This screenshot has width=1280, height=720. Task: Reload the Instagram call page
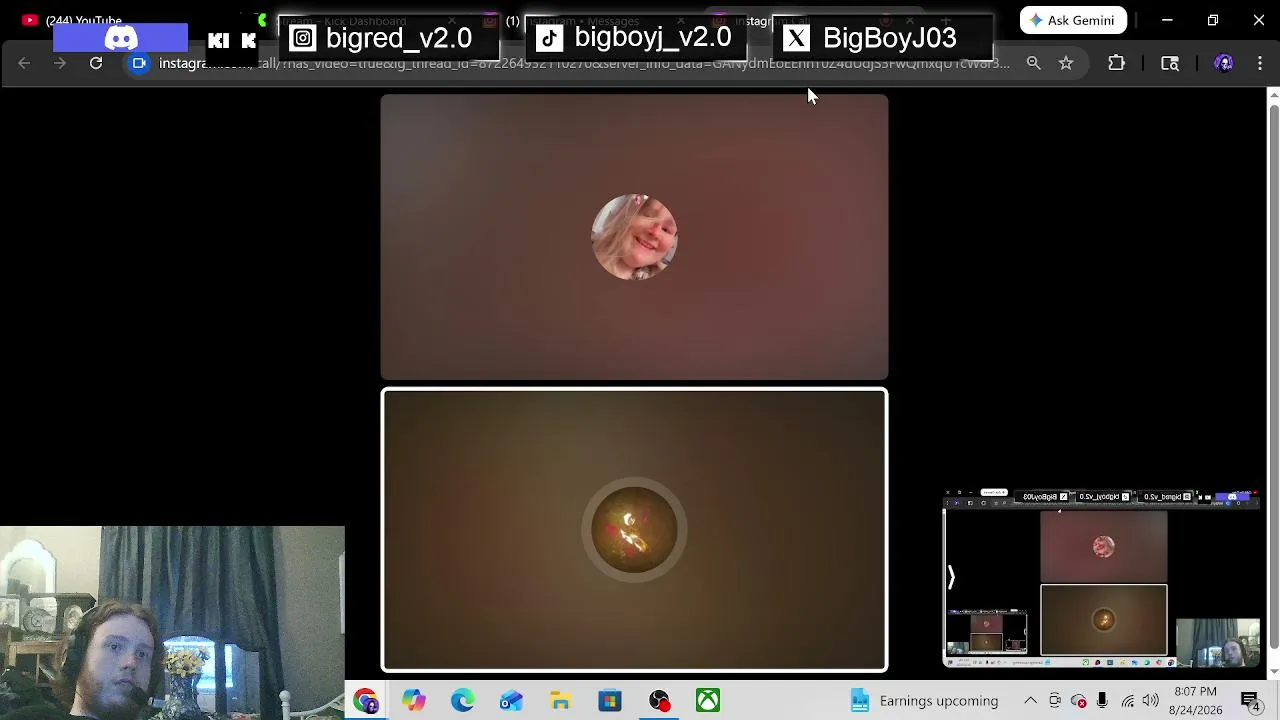pos(96,63)
